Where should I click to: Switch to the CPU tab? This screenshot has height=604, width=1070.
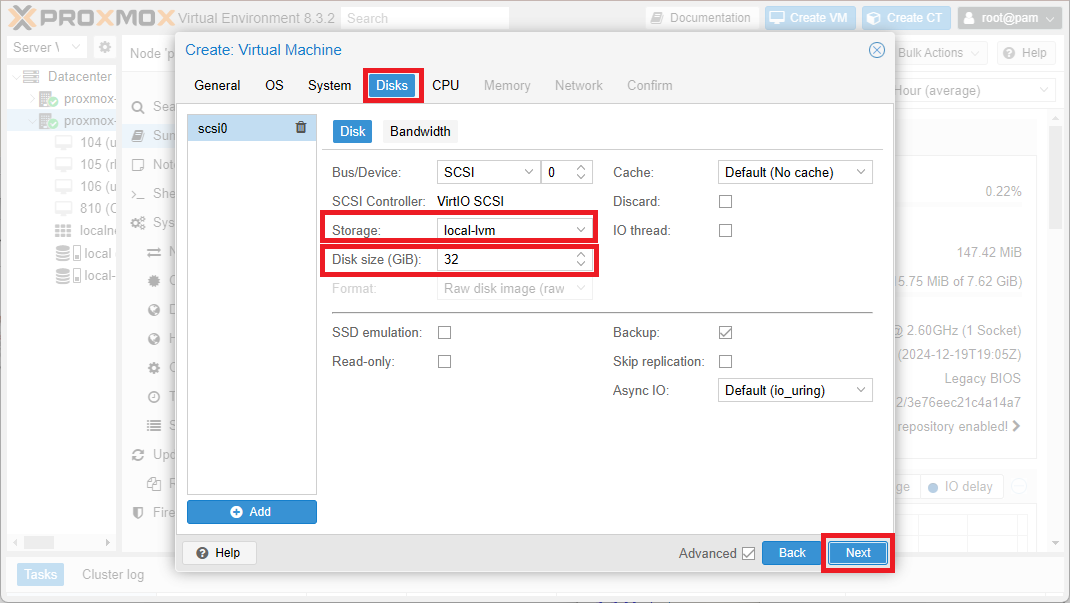[x=446, y=85]
